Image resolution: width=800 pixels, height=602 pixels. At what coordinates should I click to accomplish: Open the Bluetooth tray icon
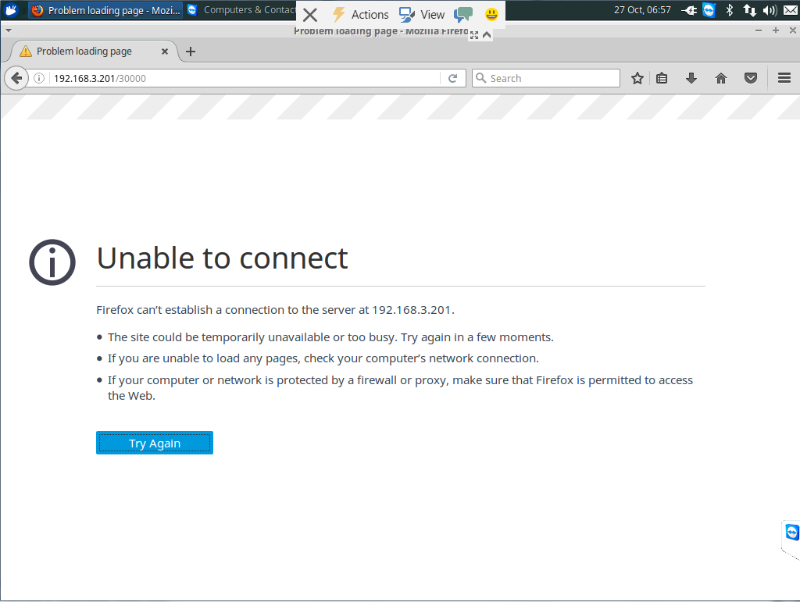(730, 10)
